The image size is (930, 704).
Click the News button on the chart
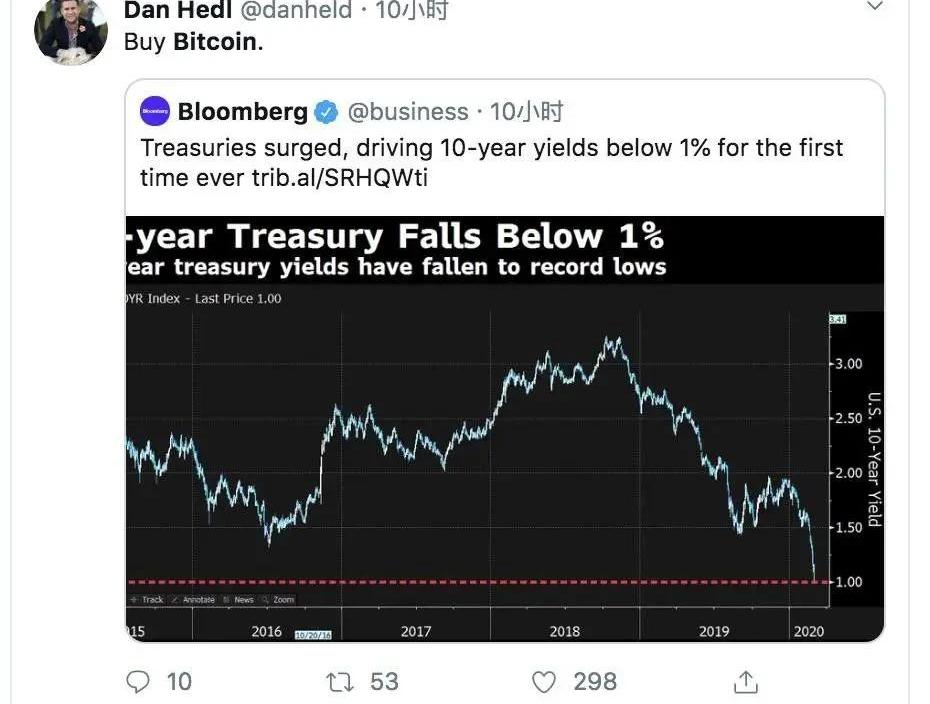[240, 600]
